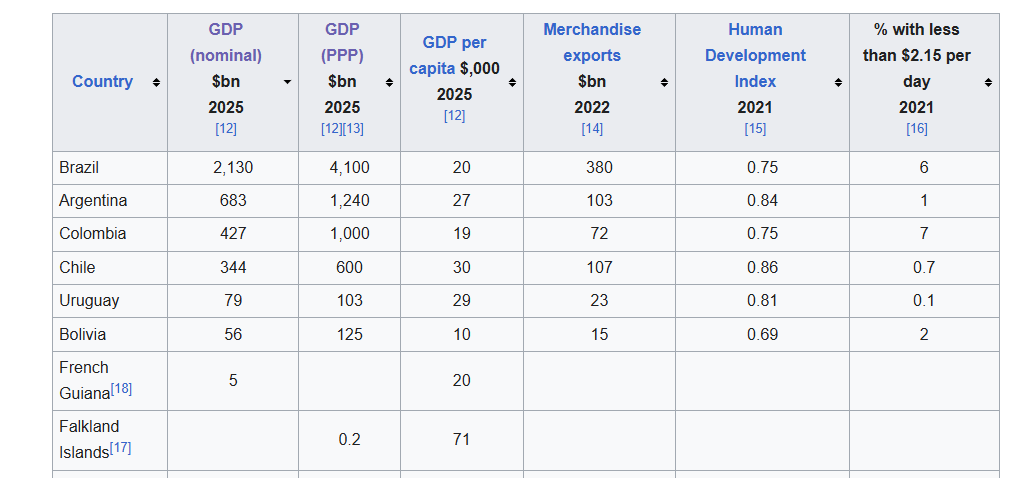Viewport: 1016px width, 478px height.
Task: Sort by % with less than $2.15 per day
Action: coord(988,82)
